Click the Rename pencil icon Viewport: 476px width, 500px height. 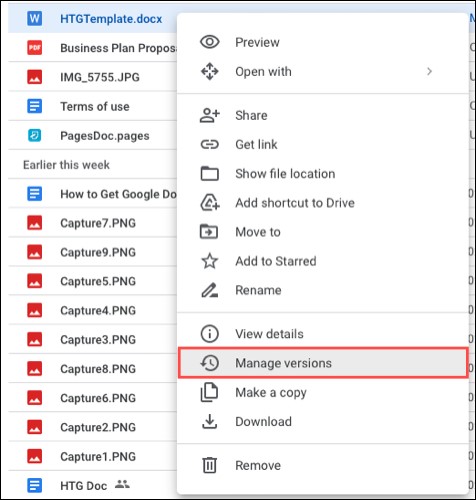pos(210,290)
